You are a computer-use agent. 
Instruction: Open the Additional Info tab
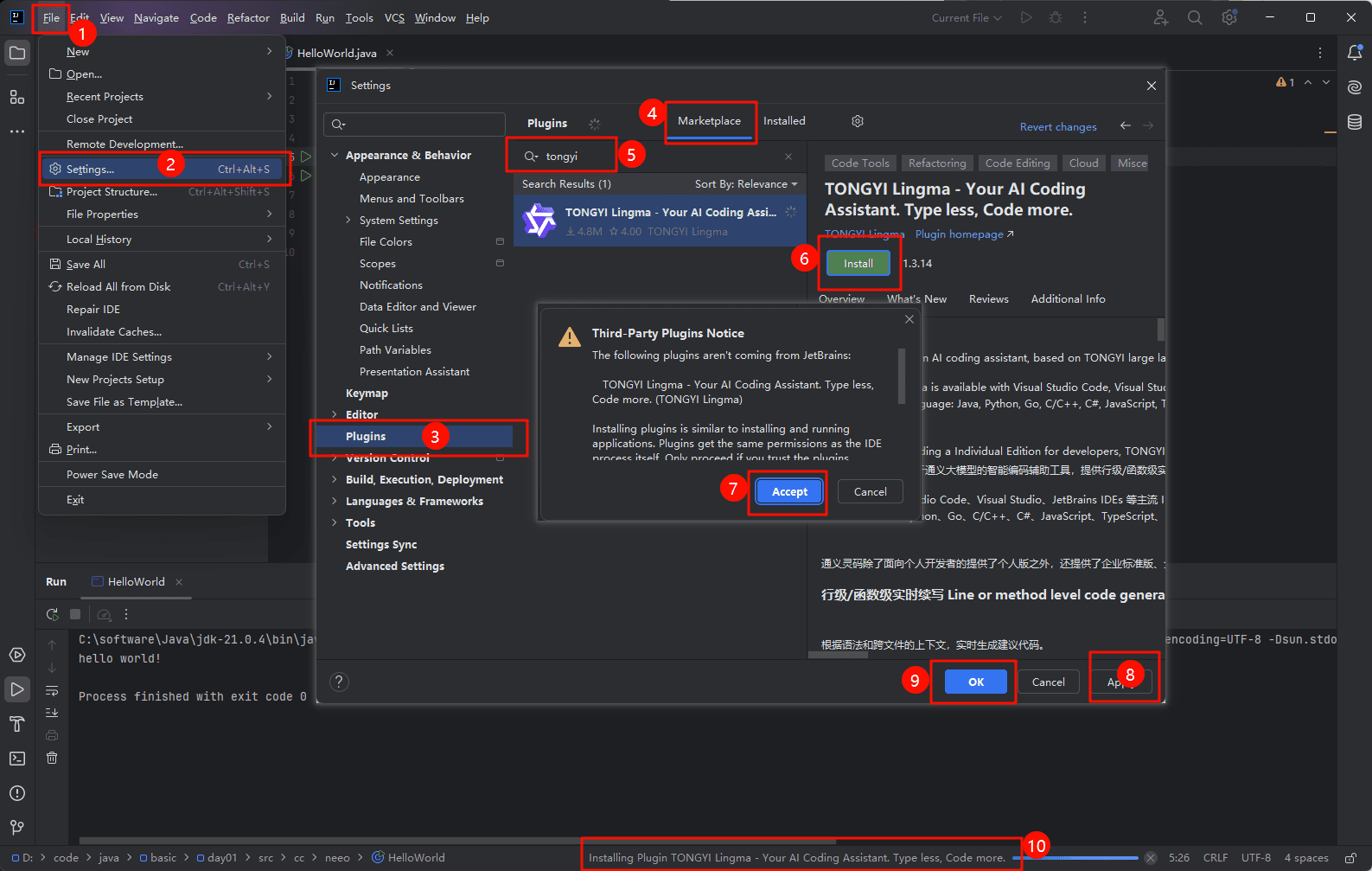click(x=1068, y=299)
